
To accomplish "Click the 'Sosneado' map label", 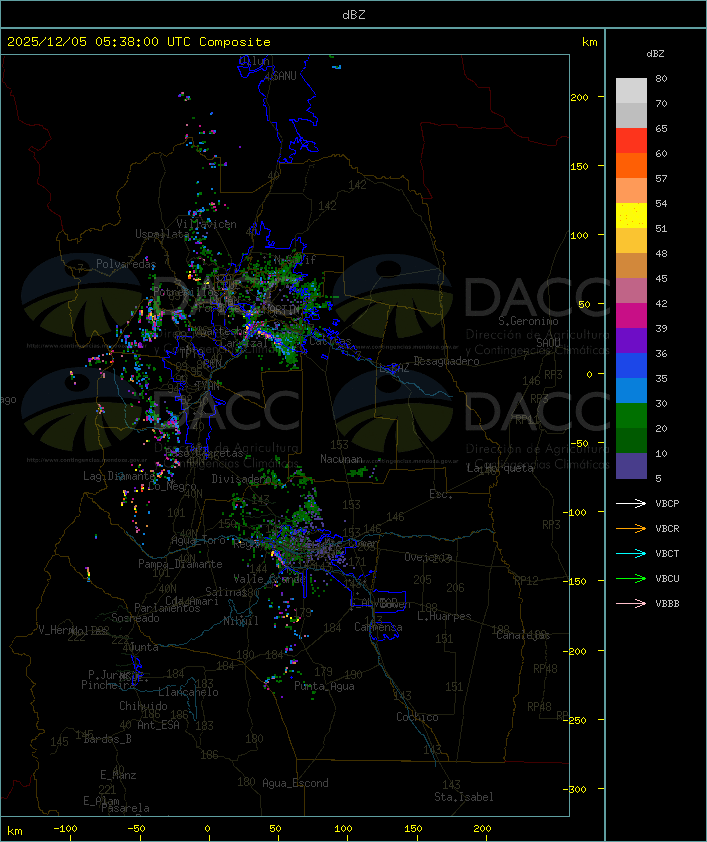I will coord(135,618).
